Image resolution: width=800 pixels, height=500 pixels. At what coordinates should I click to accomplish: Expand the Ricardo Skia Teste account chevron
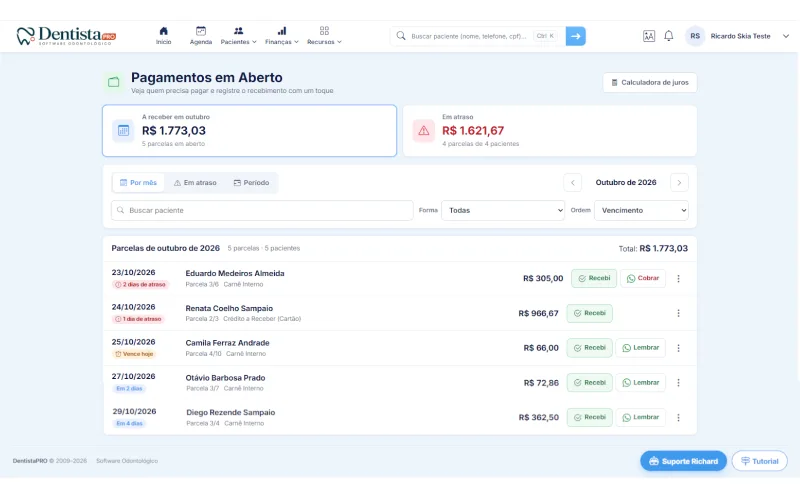pos(786,36)
